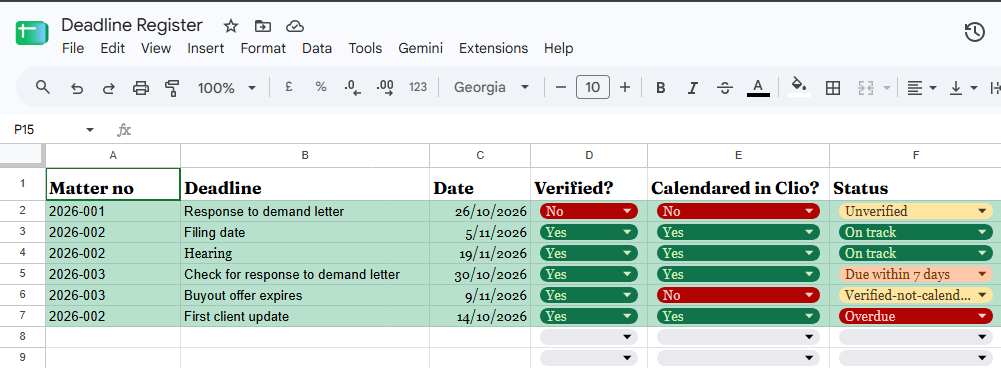Decrease font size minus button
The height and width of the screenshot is (368, 1001).
(561, 88)
